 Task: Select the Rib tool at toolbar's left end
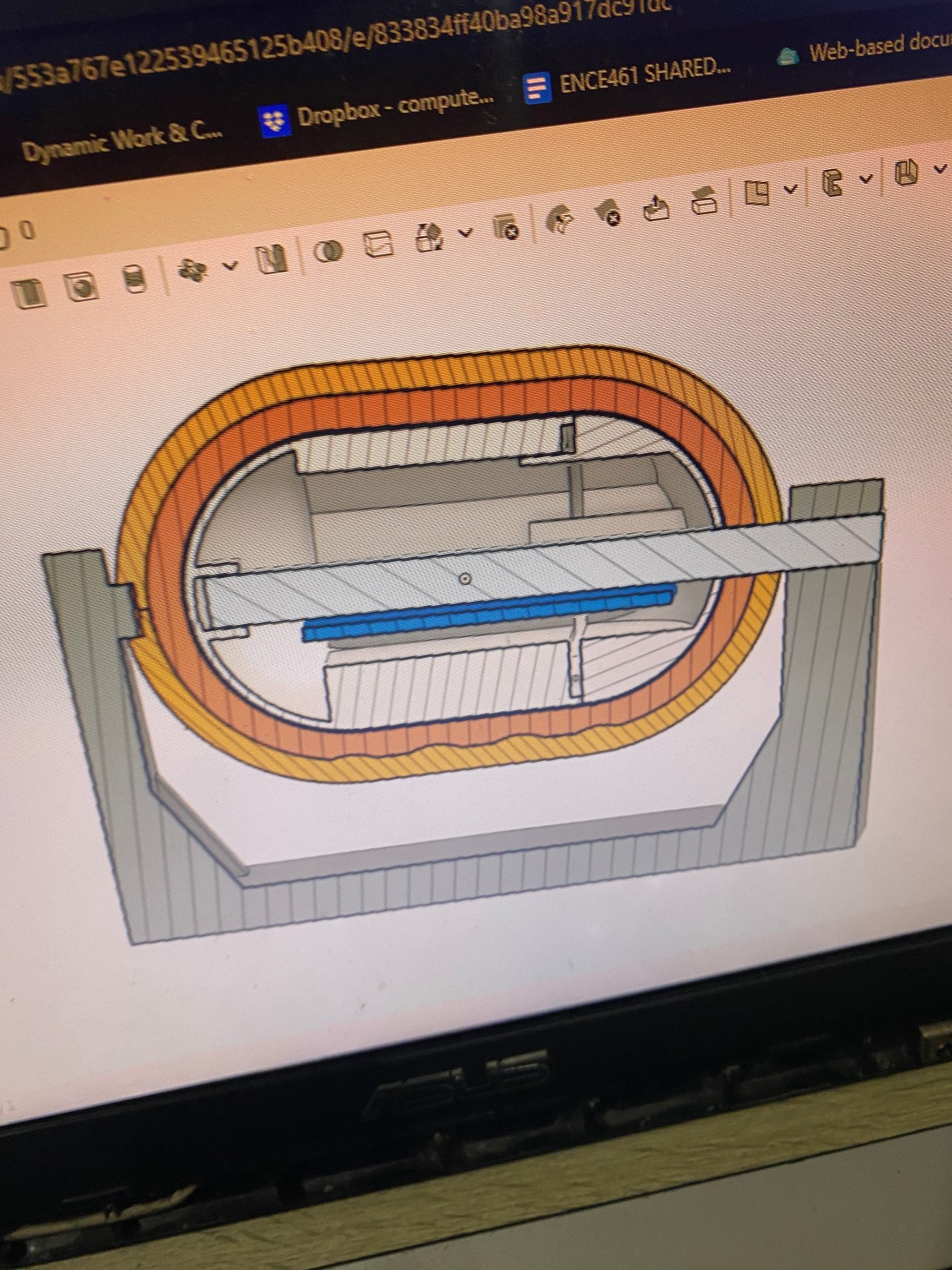pyautogui.click(x=29, y=293)
